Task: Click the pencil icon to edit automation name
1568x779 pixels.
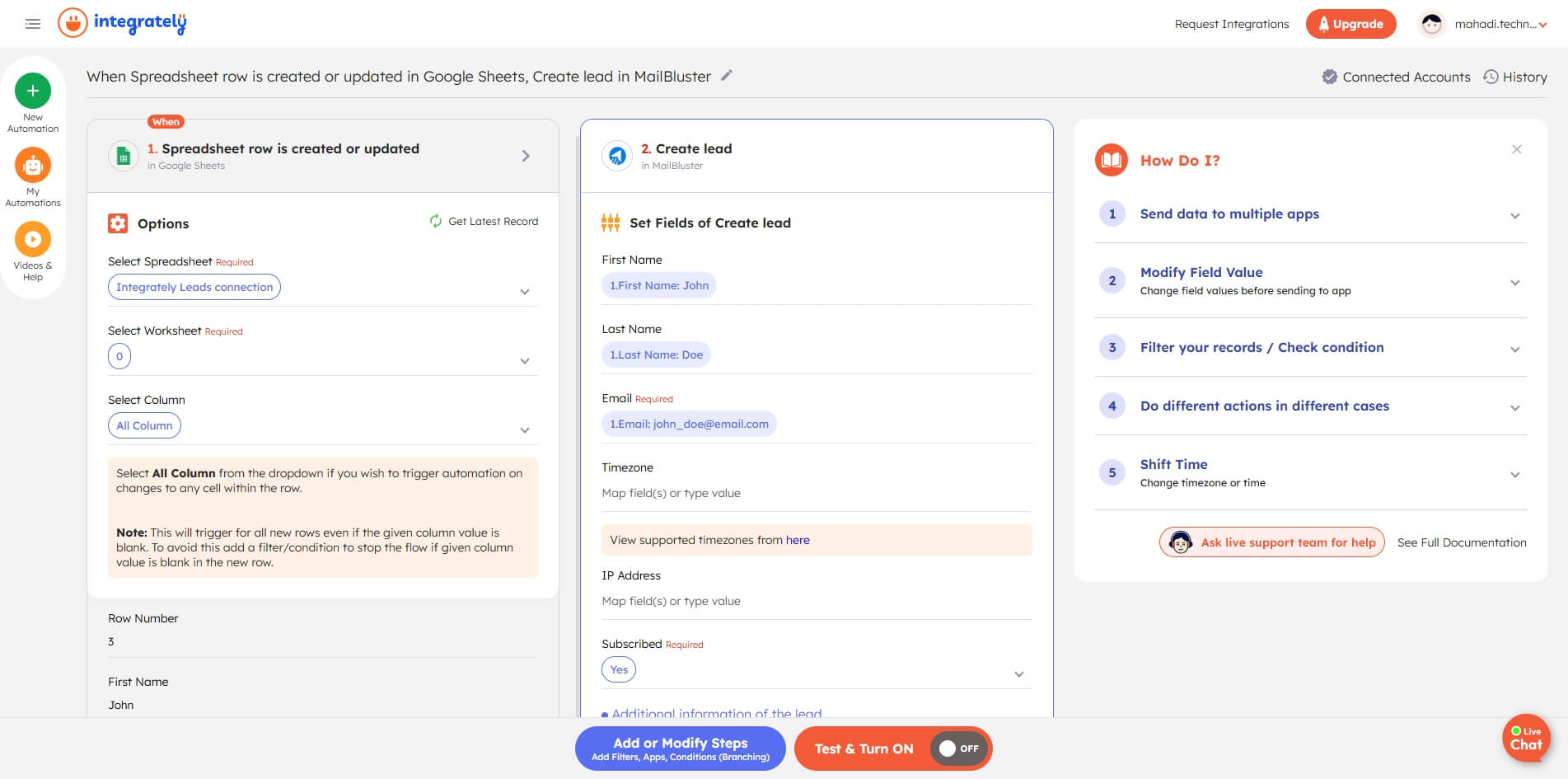Action: [x=727, y=76]
